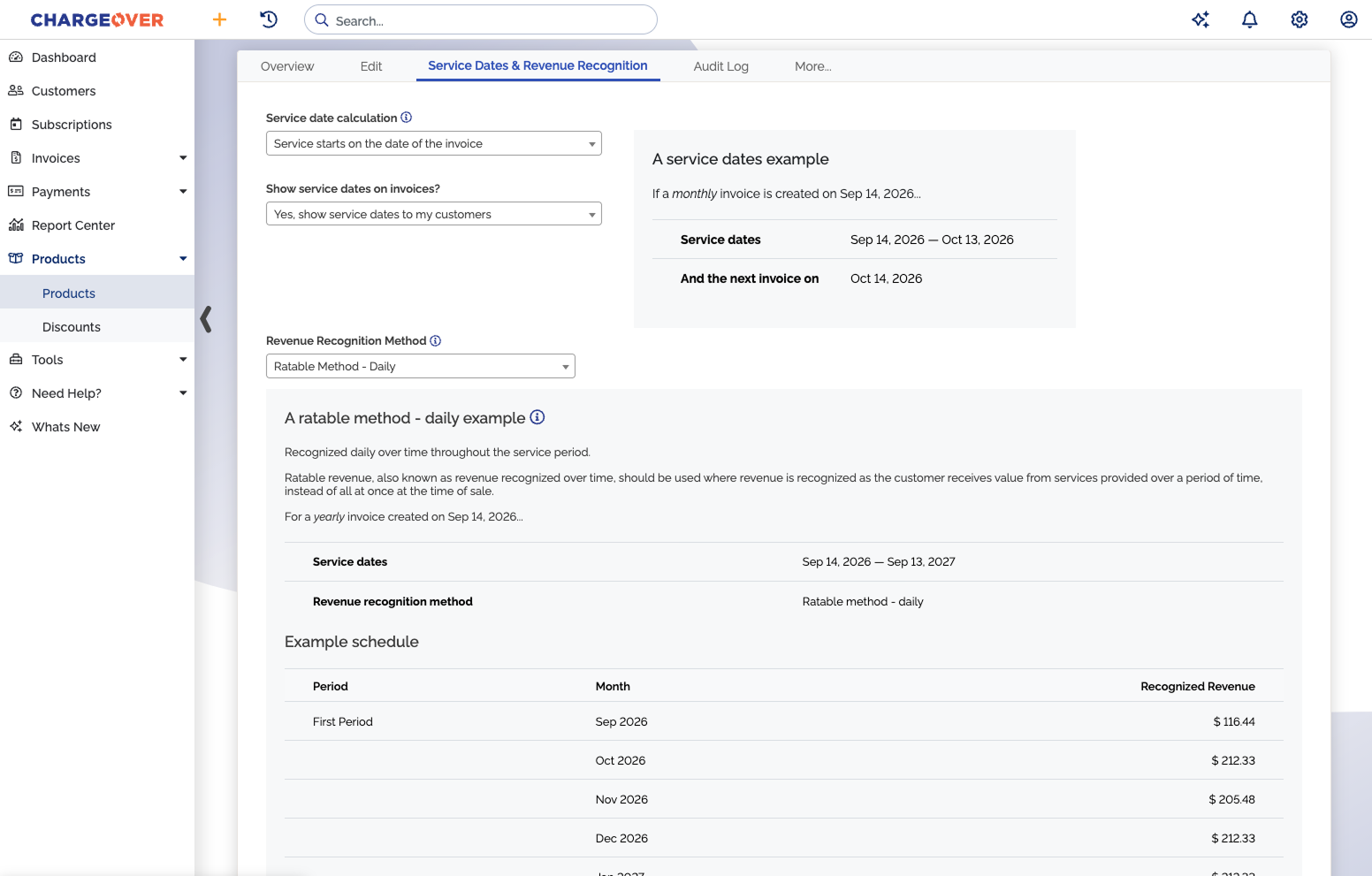The image size is (1372, 876).
Task: Click the $ 116.44 revenue value
Action: [x=1234, y=721]
